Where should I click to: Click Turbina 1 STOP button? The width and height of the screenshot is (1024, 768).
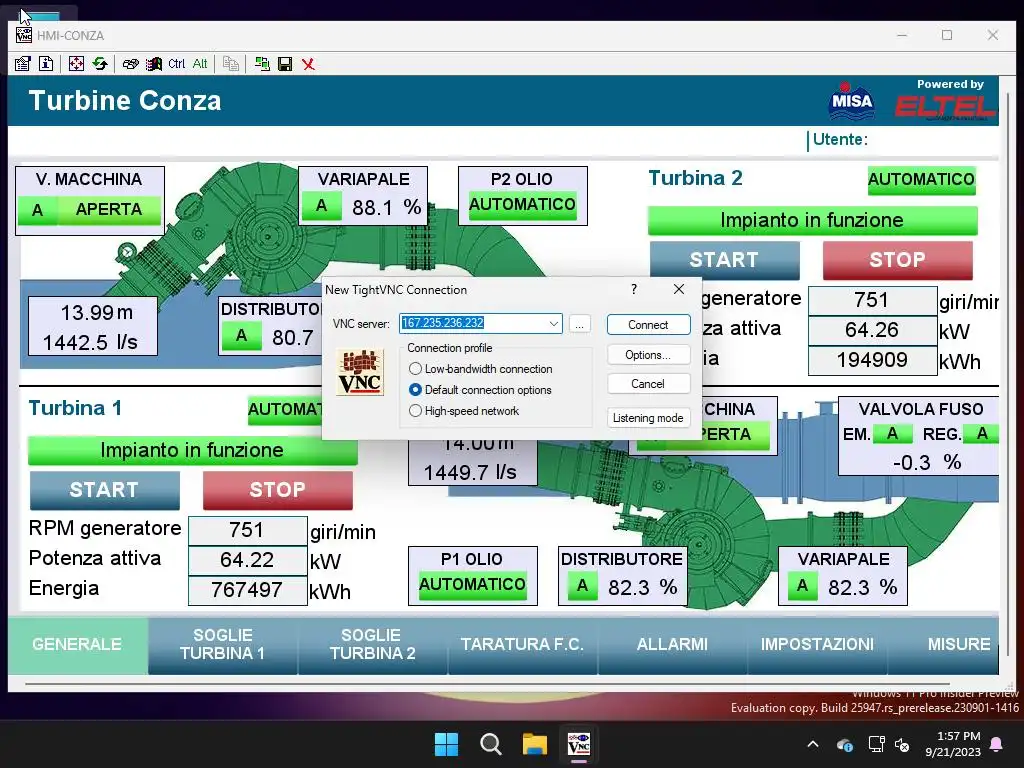click(278, 490)
